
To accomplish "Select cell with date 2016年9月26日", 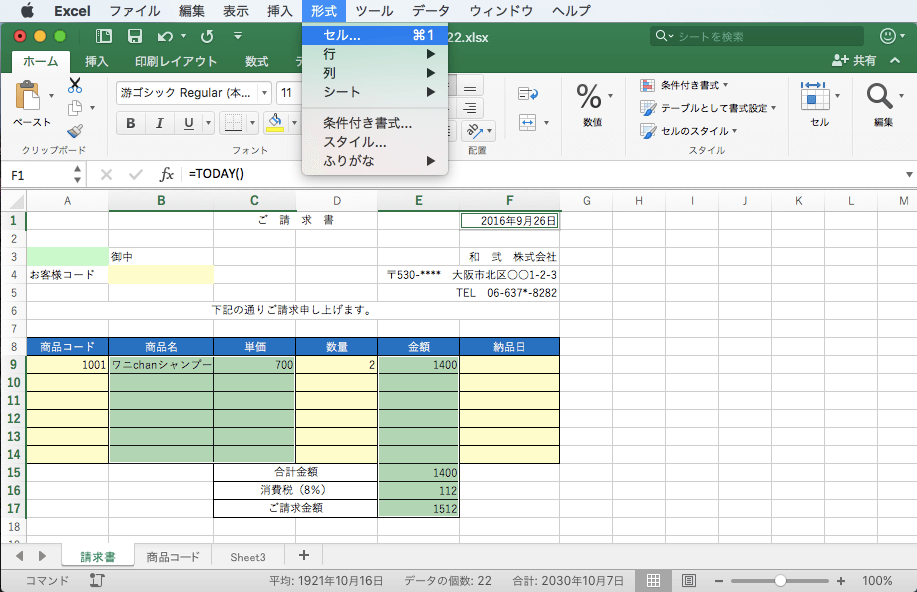I will tap(509, 221).
